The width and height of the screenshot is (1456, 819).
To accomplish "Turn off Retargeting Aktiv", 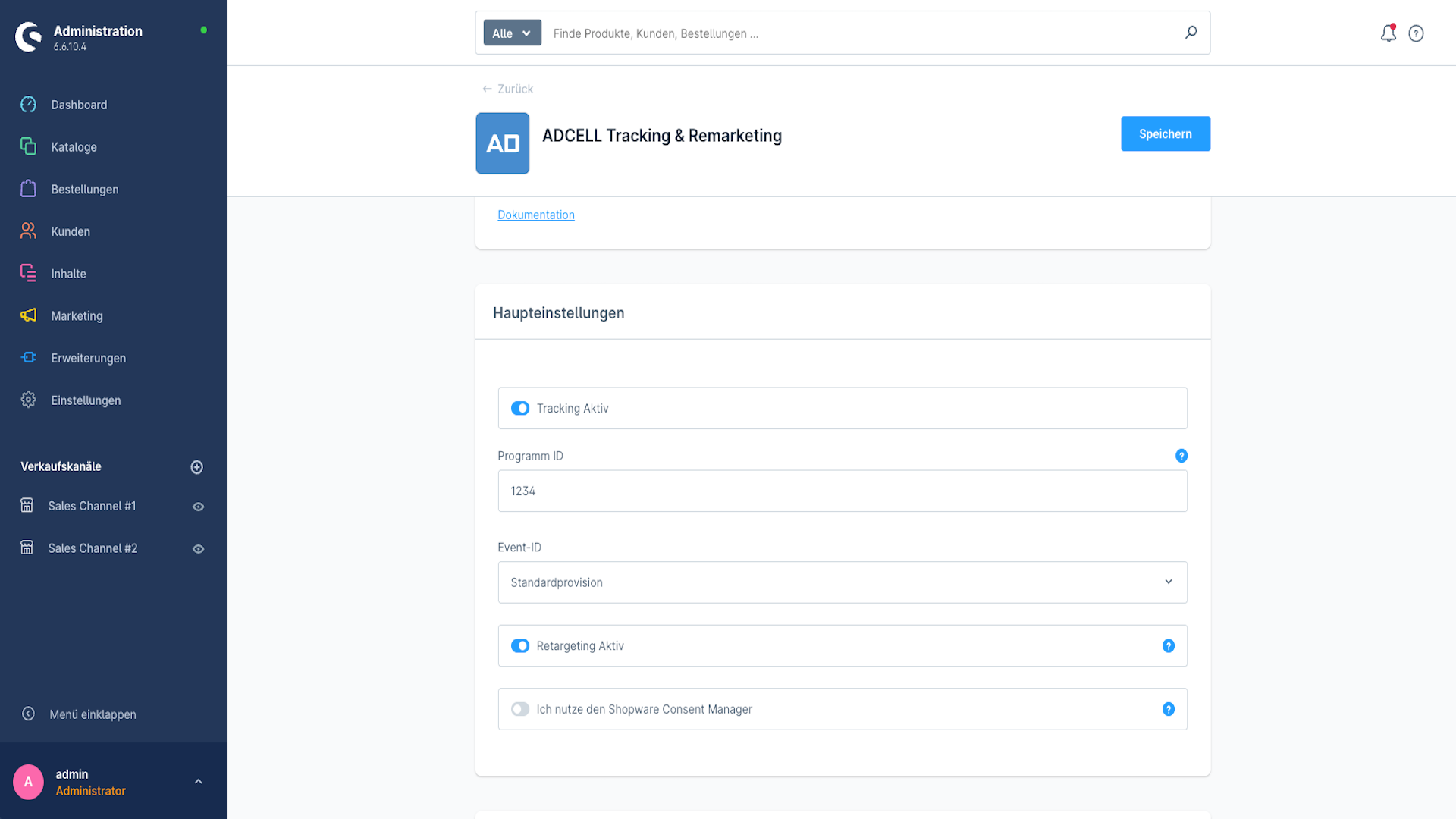I will [x=520, y=645].
